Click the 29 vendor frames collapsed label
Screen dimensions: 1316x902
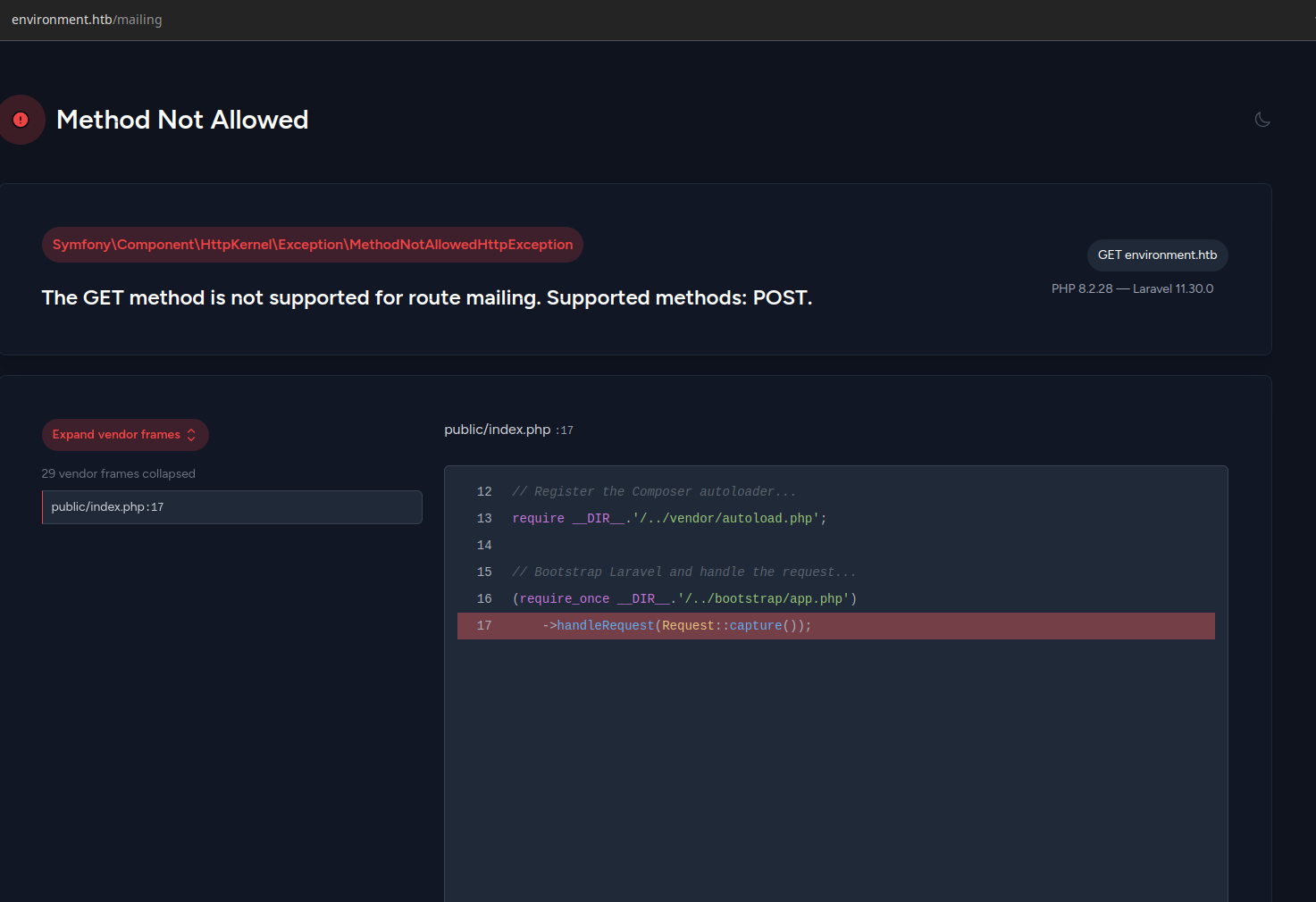point(118,473)
